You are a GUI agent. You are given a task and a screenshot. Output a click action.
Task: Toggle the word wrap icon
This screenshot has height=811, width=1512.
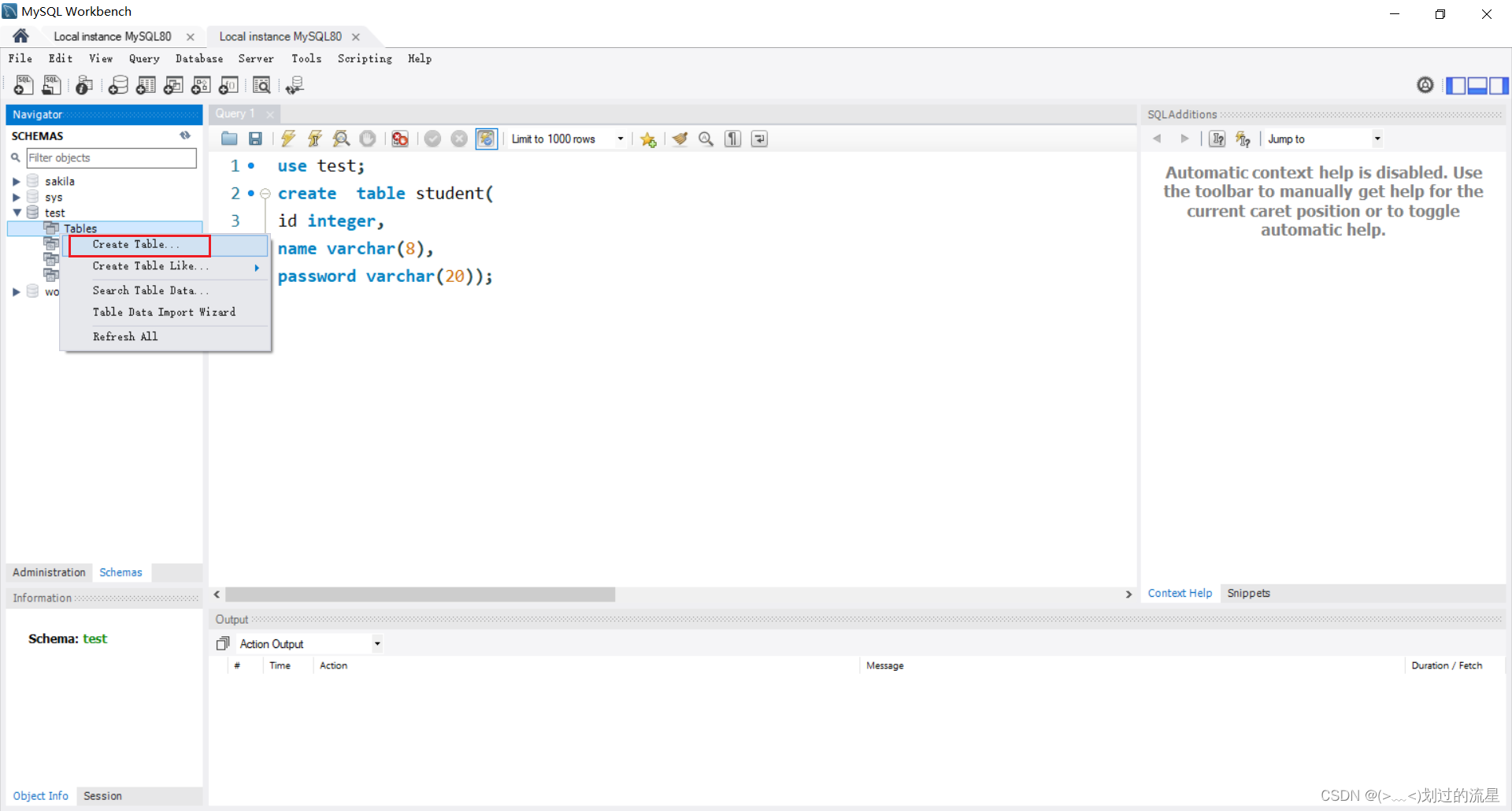pos(759,139)
